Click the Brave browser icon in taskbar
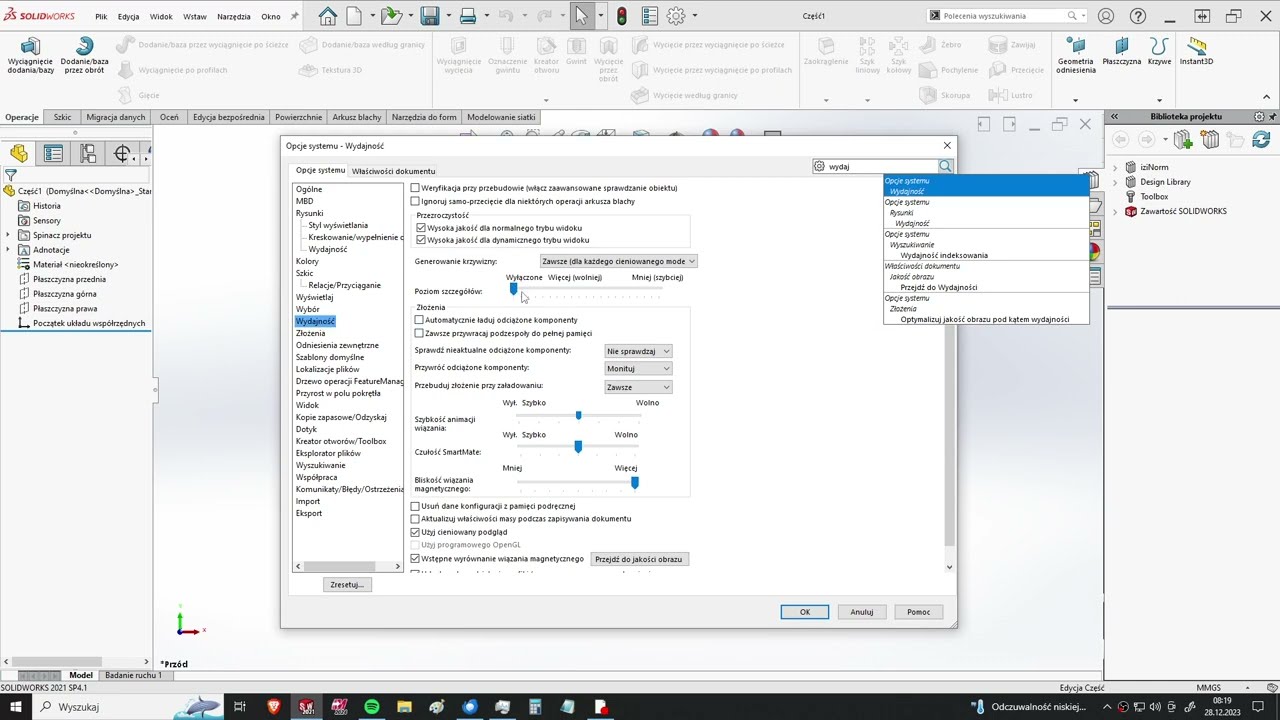1280x720 pixels. click(x=274, y=707)
